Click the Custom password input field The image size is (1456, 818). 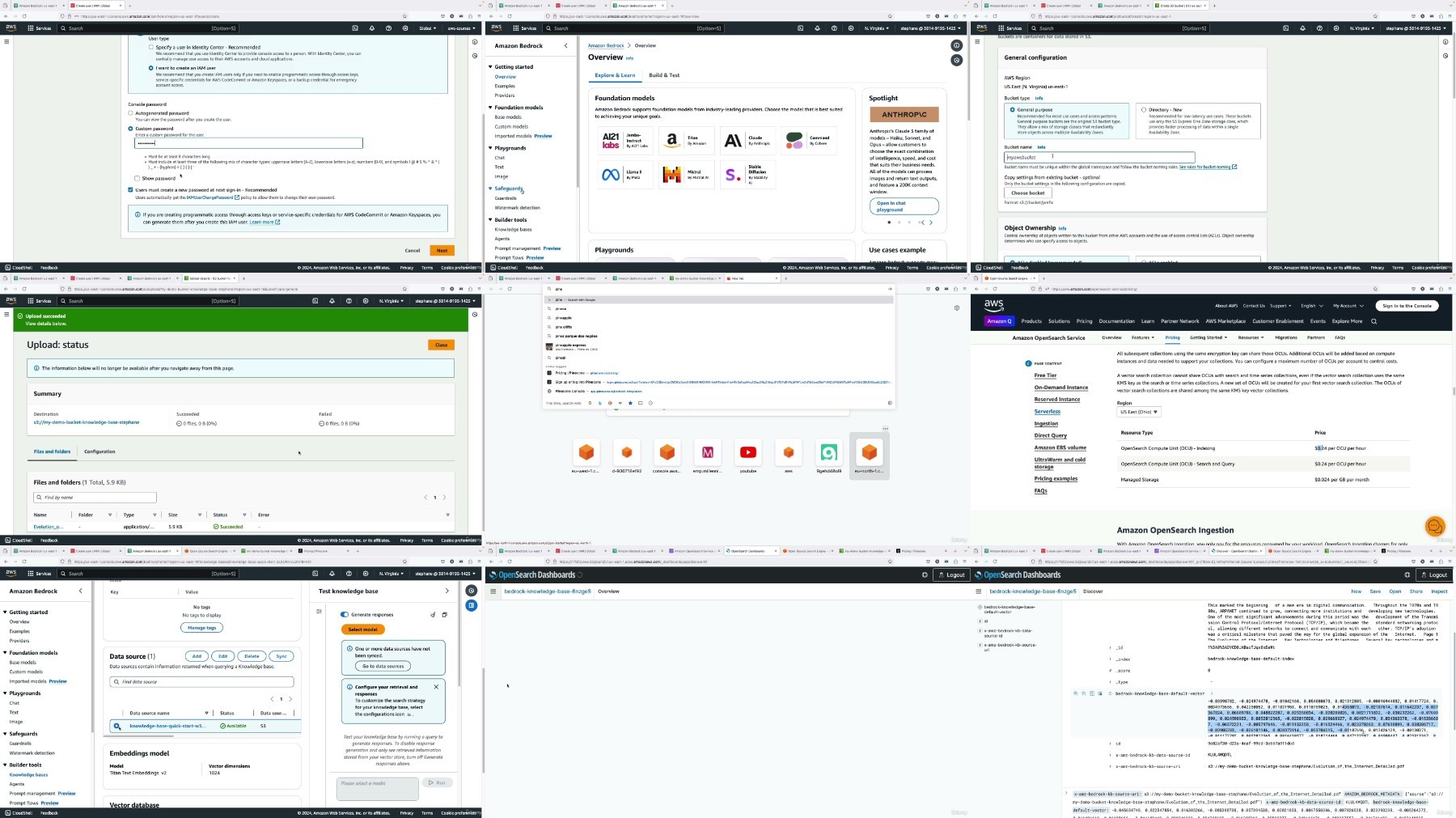tap(248, 143)
